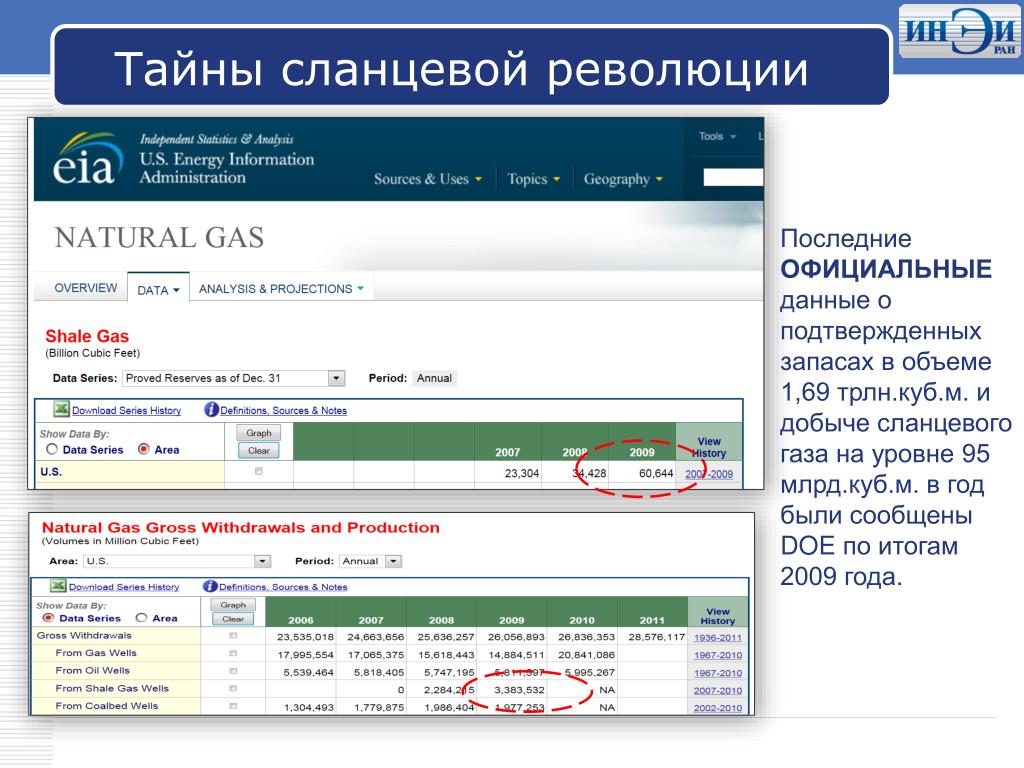Click info icon beside Shale Gas Definitions link
1024x768 pixels.
[x=211, y=409]
